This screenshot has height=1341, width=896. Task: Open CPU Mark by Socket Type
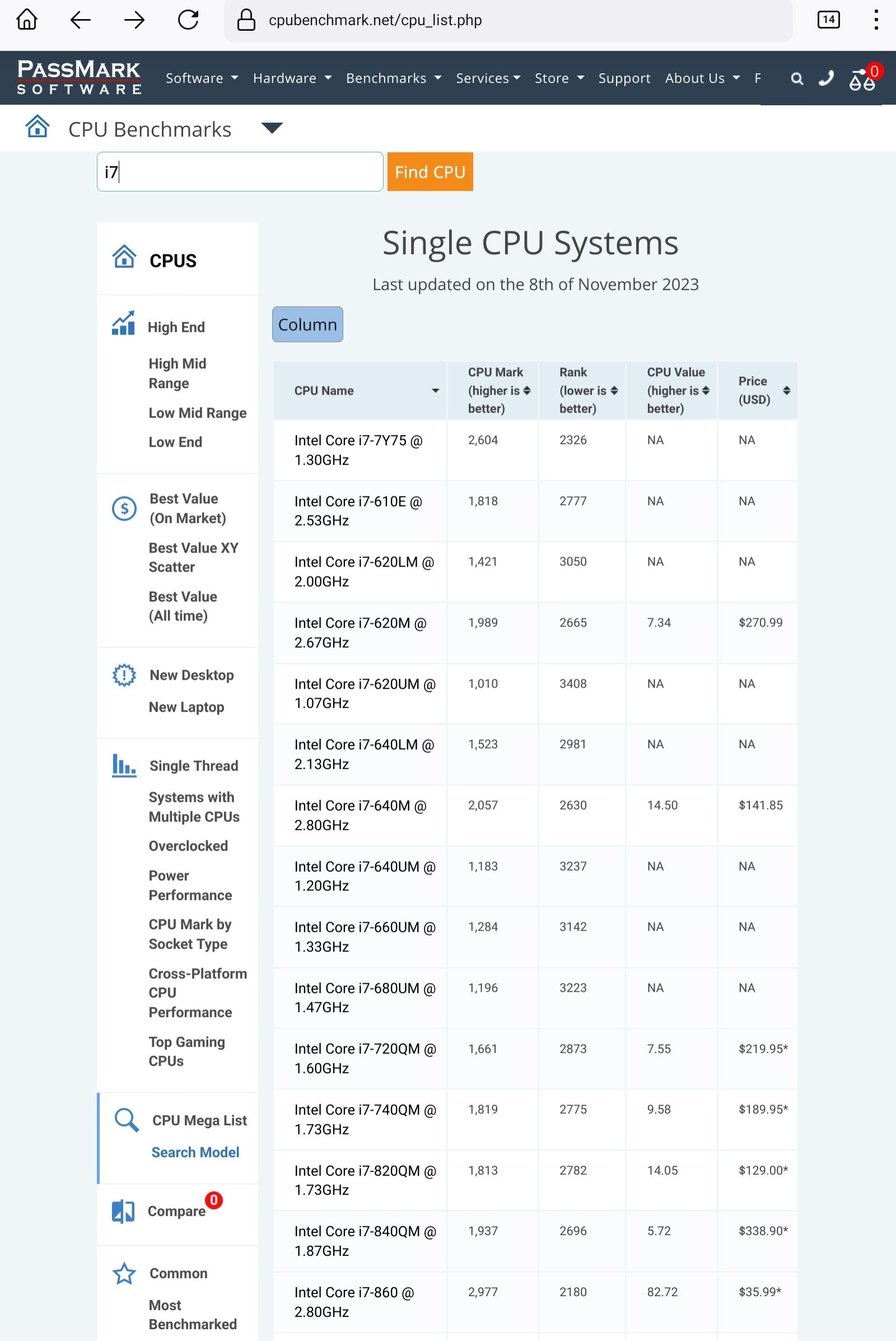pyautogui.click(x=190, y=934)
